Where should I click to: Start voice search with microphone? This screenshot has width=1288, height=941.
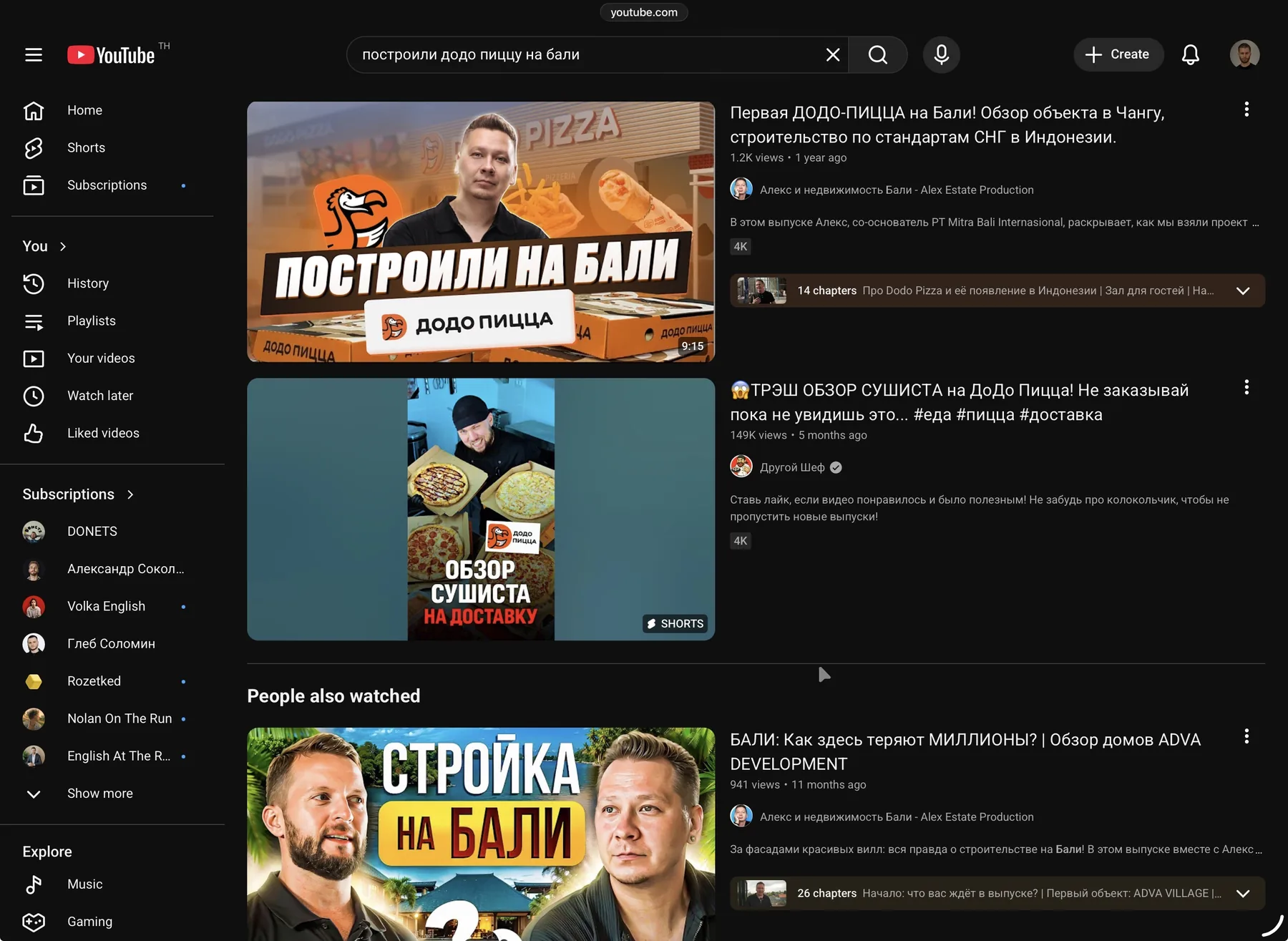pyautogui.click(x=941, y=55)
